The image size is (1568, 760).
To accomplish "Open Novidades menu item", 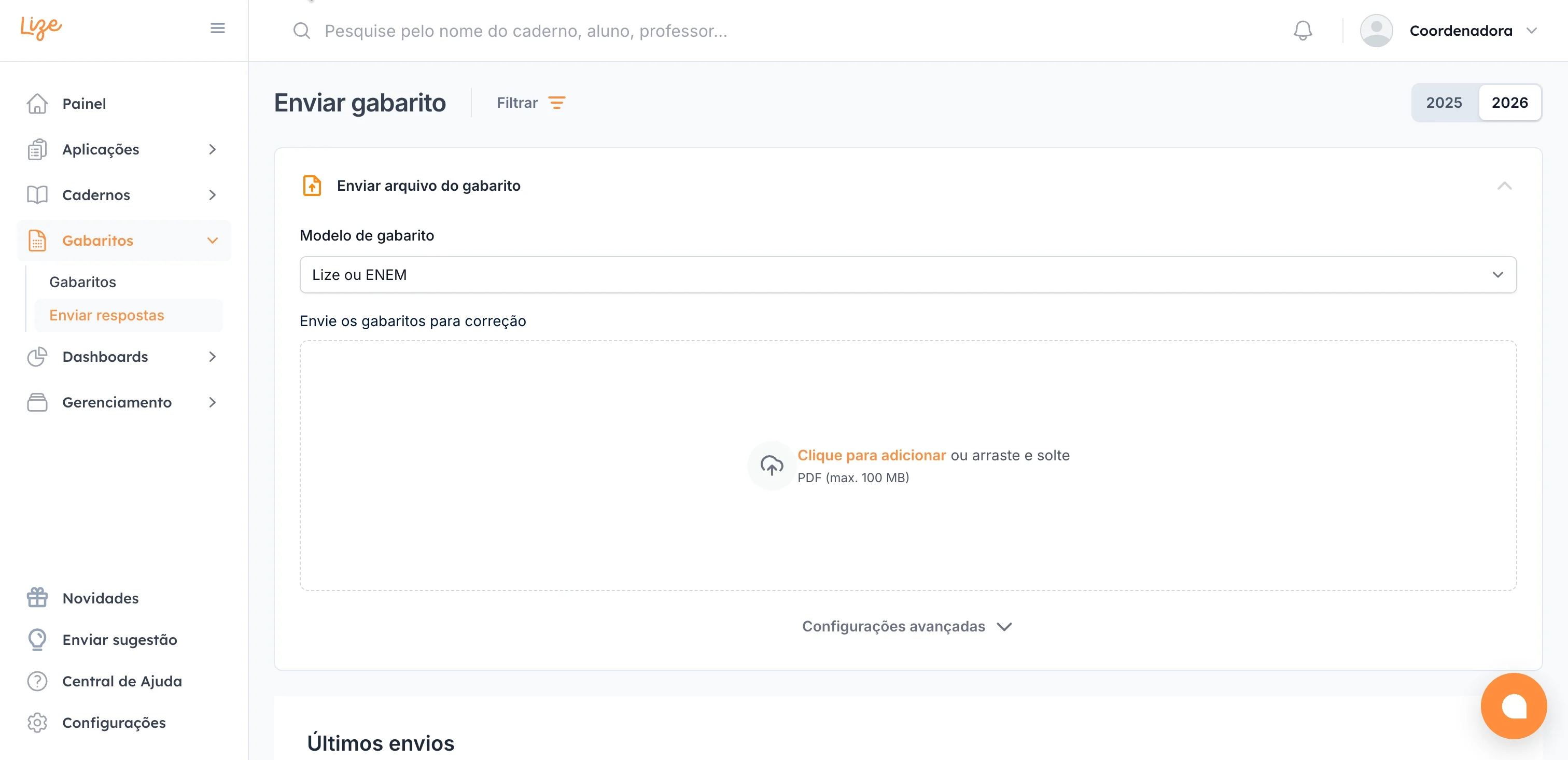I will point(101,598).
